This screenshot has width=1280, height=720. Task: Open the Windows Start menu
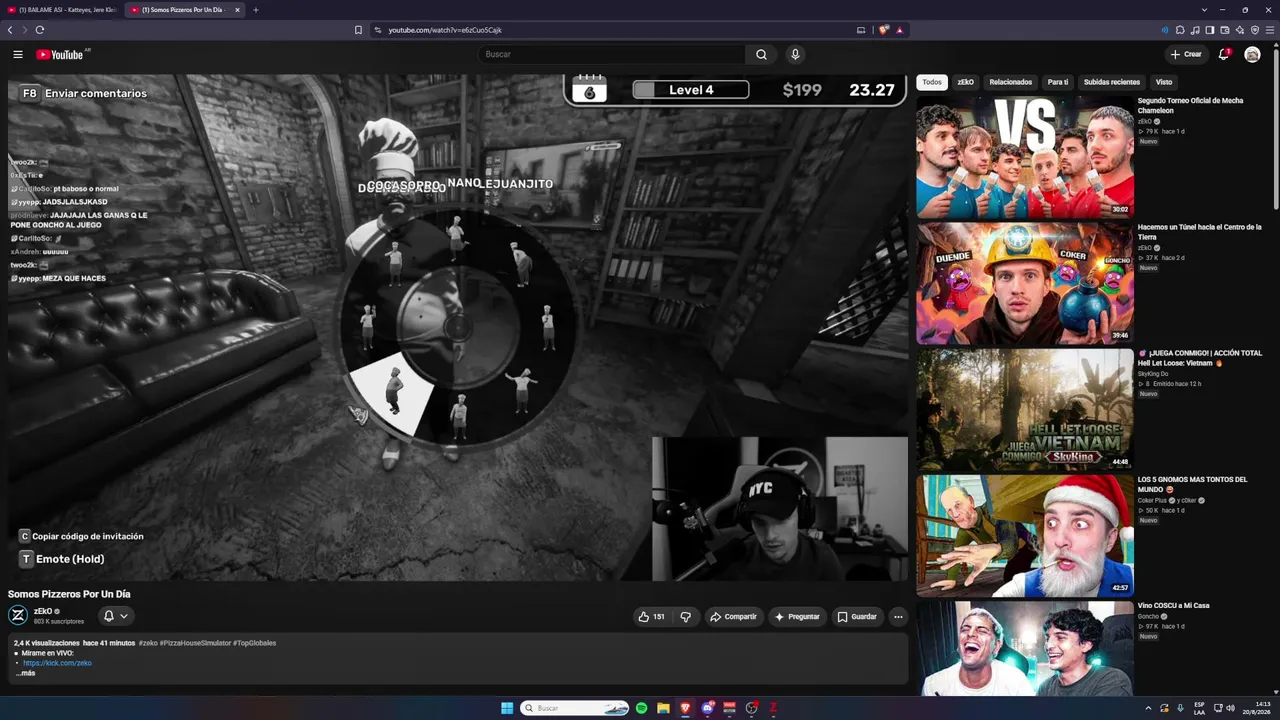(x=507, y=708)
